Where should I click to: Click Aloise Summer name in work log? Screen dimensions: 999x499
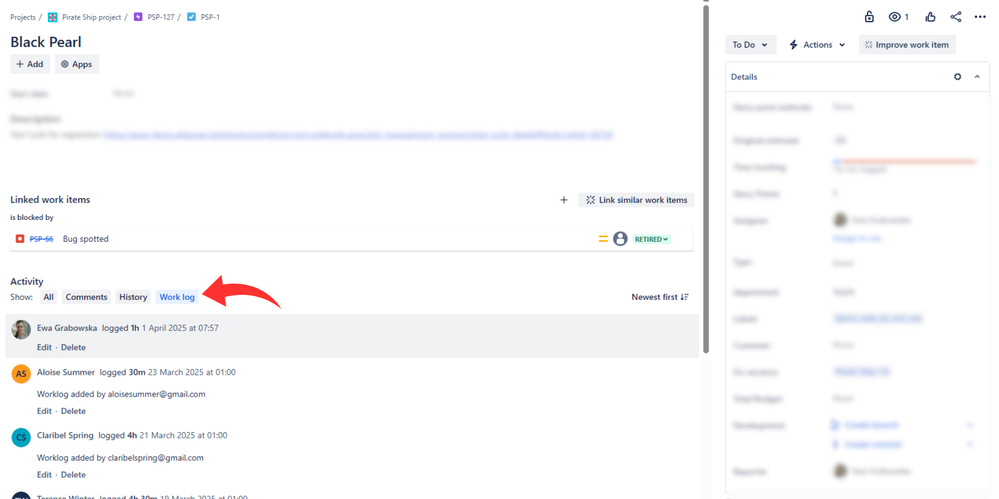(x=66, y=372)
